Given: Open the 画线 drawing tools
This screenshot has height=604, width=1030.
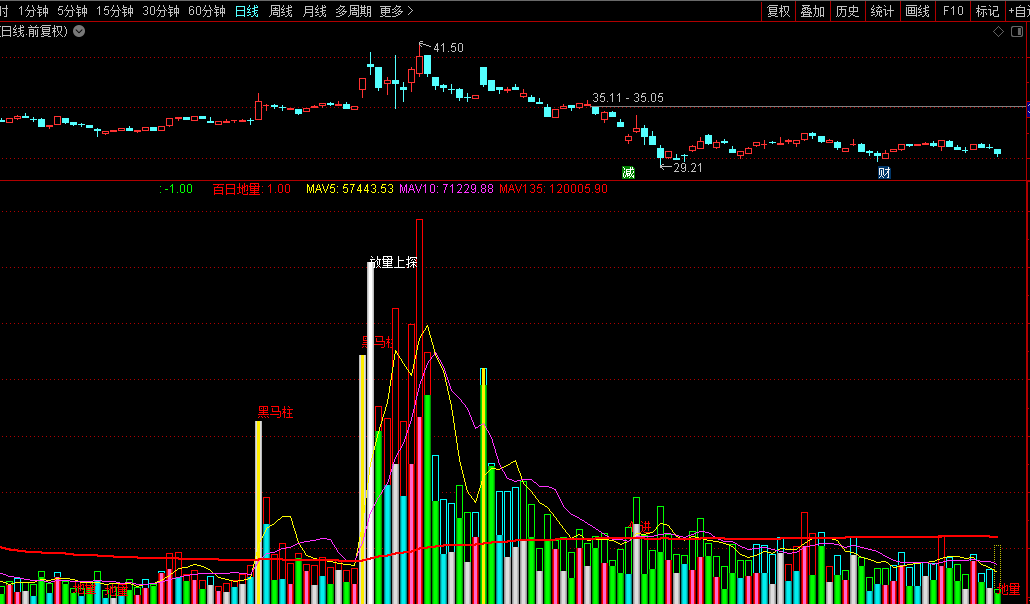Looking at the screenshot, I should [x=917, y=11].
